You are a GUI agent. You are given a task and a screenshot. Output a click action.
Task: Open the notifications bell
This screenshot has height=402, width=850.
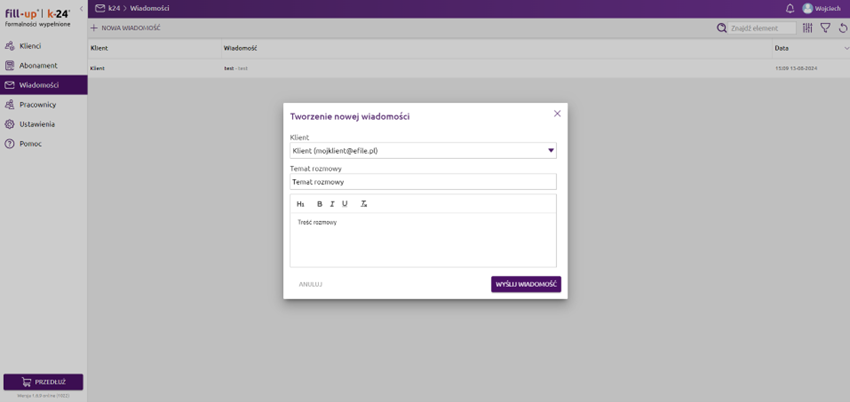(790, 8)
